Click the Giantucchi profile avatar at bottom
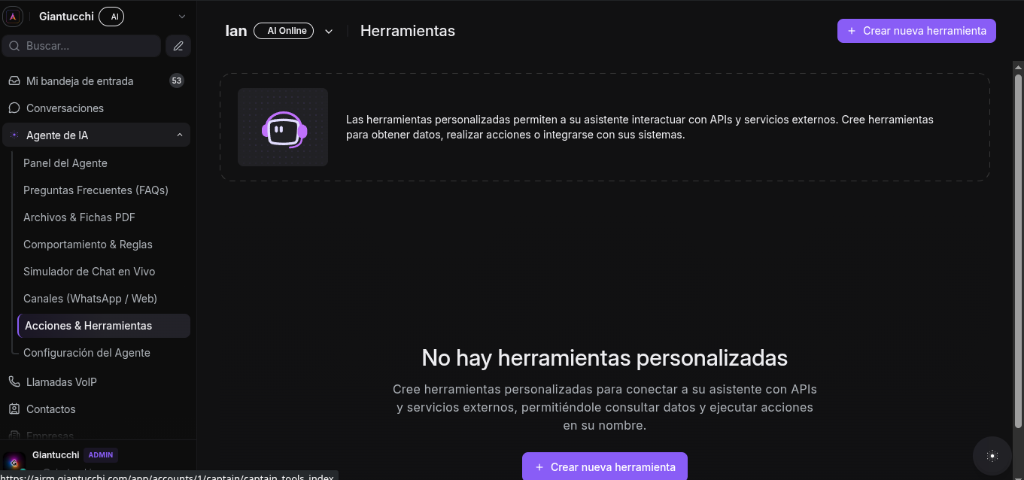The width and height of the screenshot is (1024, 480). tap(14, 460)
